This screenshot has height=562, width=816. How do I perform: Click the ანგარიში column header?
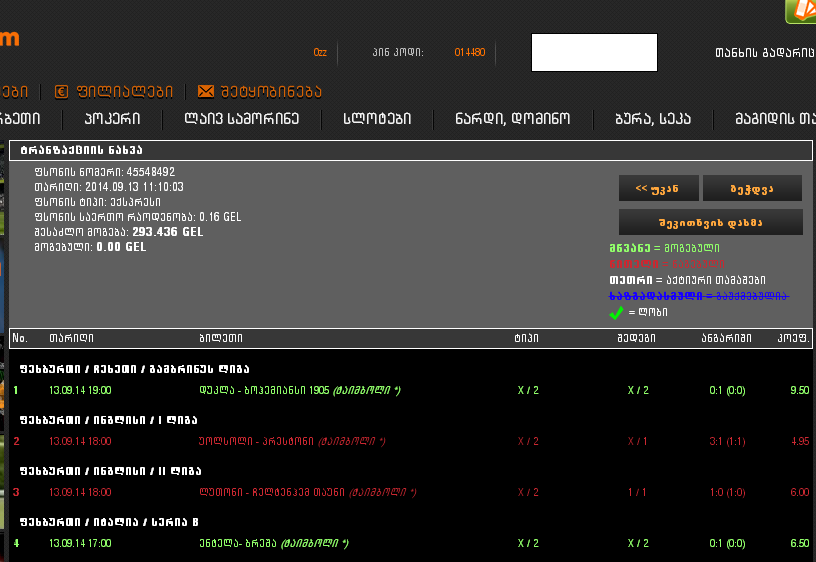coord(726,338)
